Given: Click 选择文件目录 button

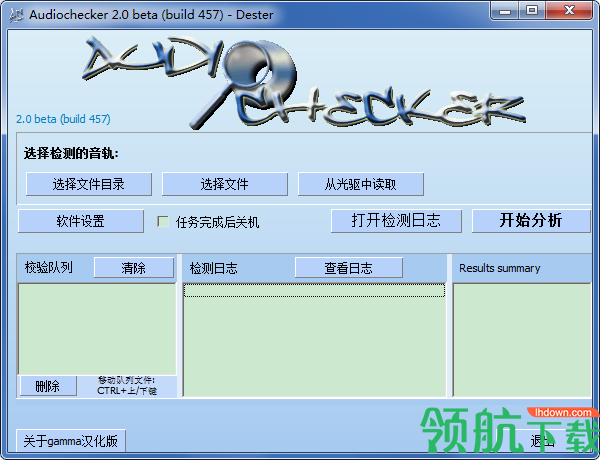Looking at the screenshot, I should 89,184.
